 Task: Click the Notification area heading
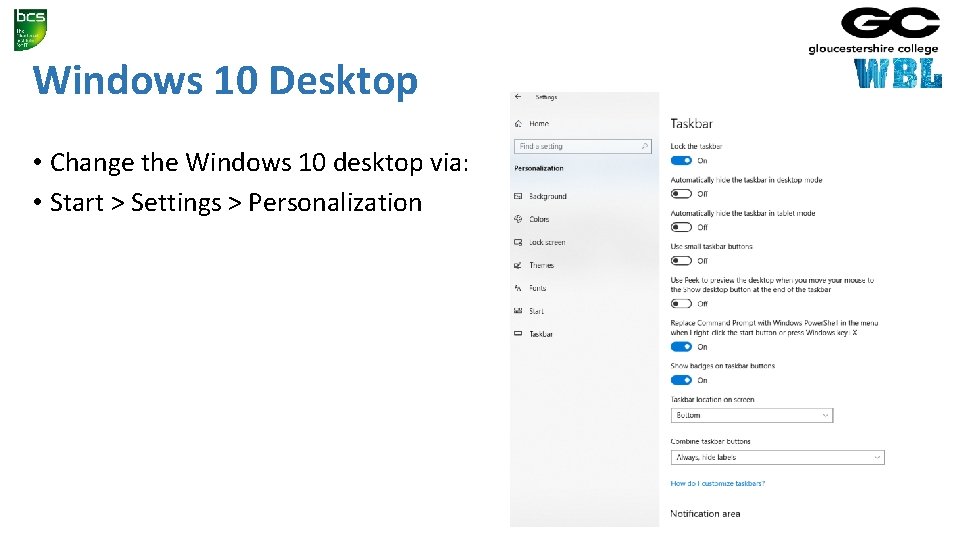(705, 514)
